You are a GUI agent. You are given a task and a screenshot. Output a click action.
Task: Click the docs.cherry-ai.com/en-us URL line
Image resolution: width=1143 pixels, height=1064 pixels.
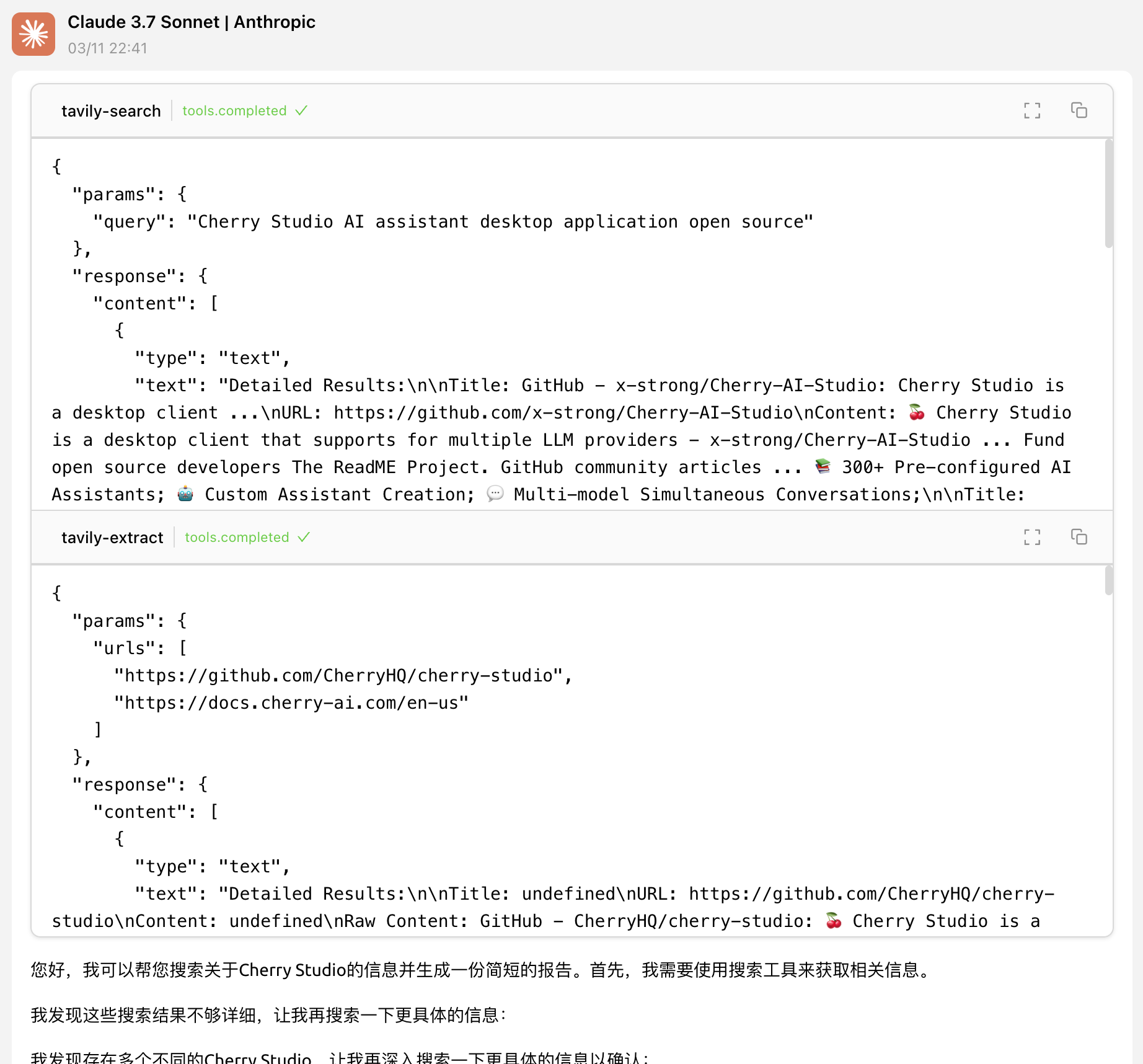(x=291, y=703)
